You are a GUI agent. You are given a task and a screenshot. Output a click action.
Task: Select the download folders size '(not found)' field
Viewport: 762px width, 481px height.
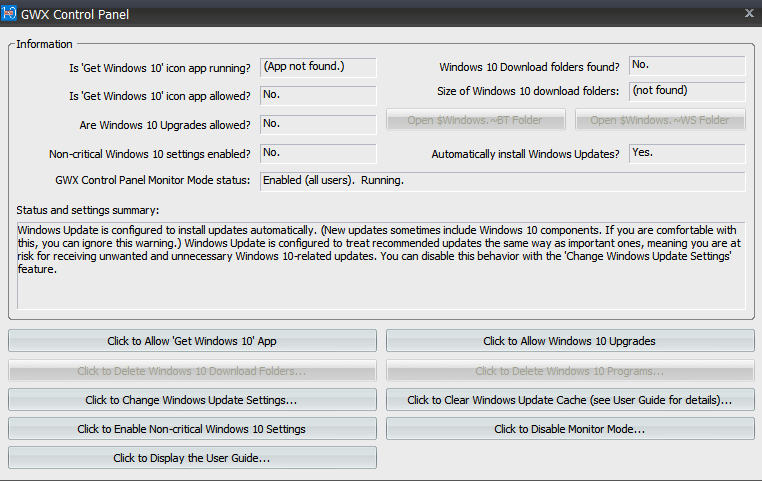[x=687, y=92]
